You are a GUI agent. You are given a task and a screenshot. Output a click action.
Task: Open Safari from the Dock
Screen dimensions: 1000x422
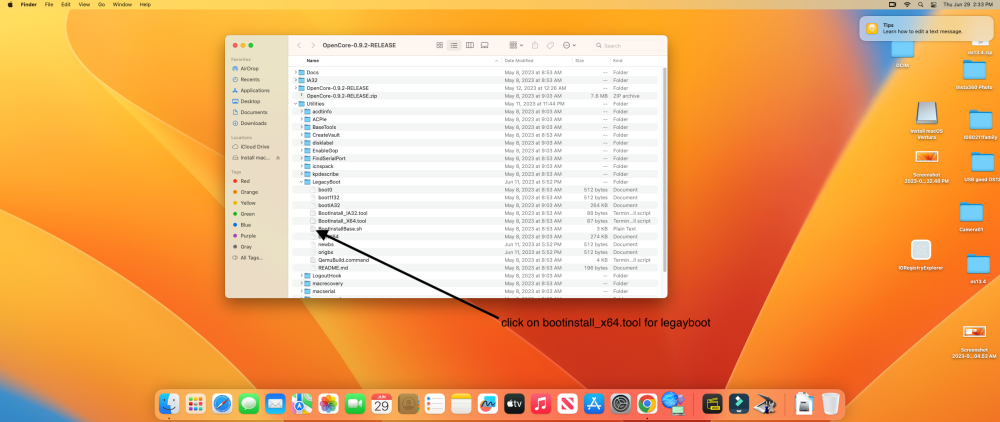click(x=222, y=404)
